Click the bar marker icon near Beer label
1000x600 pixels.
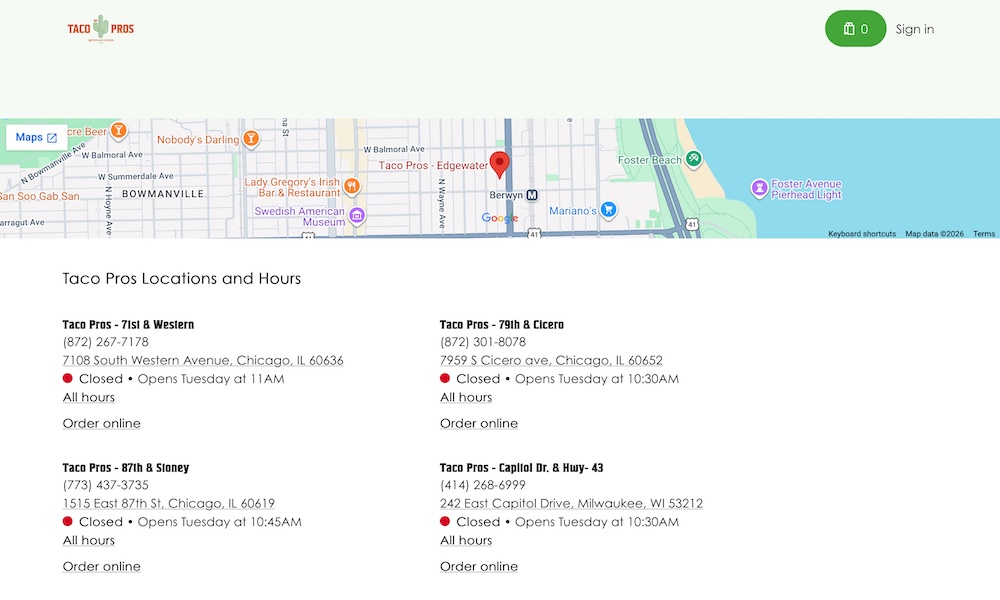pyautogui.click(x=118, y=130)
